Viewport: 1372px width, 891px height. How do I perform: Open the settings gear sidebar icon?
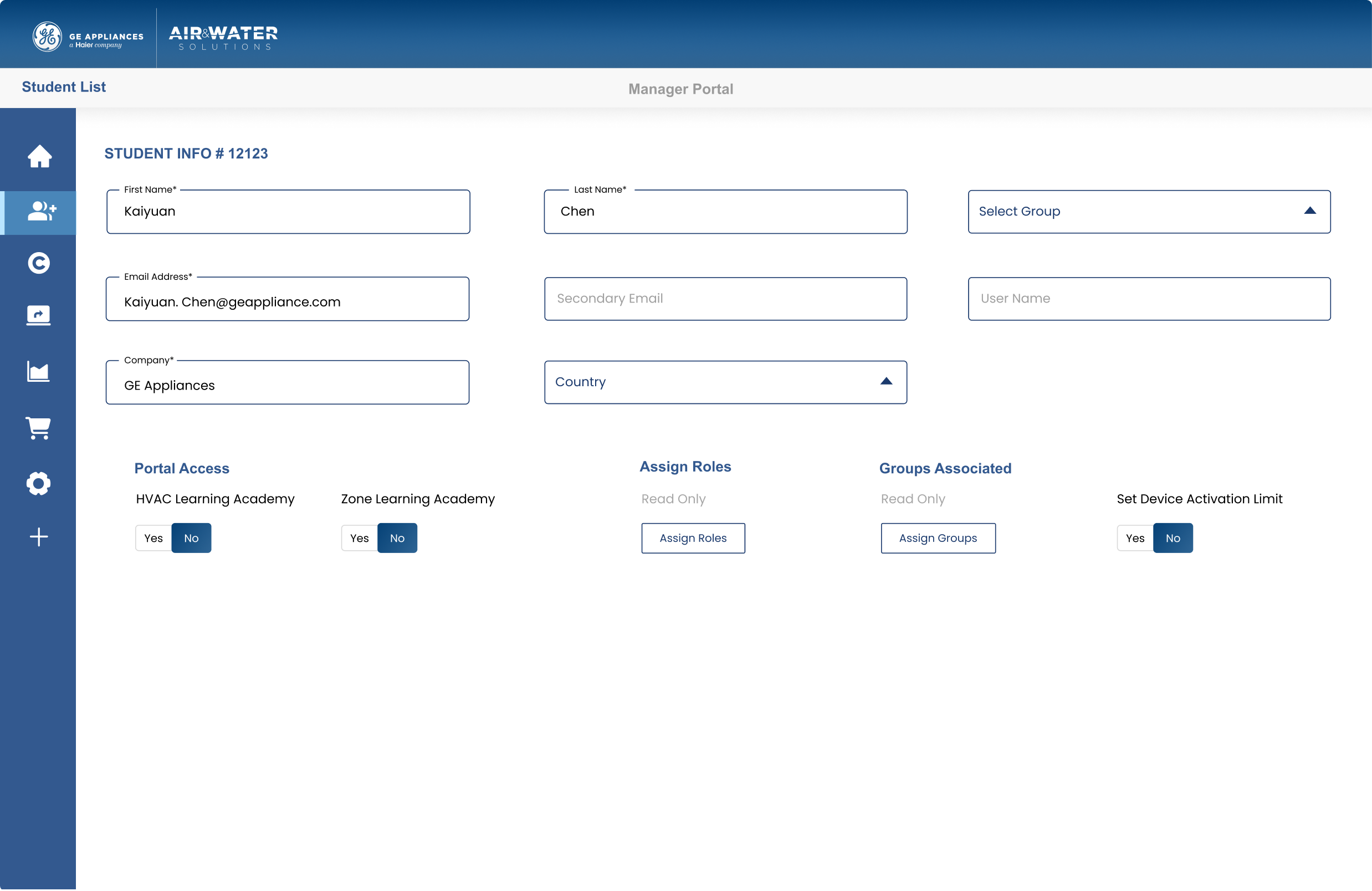(x=39, y=483)
